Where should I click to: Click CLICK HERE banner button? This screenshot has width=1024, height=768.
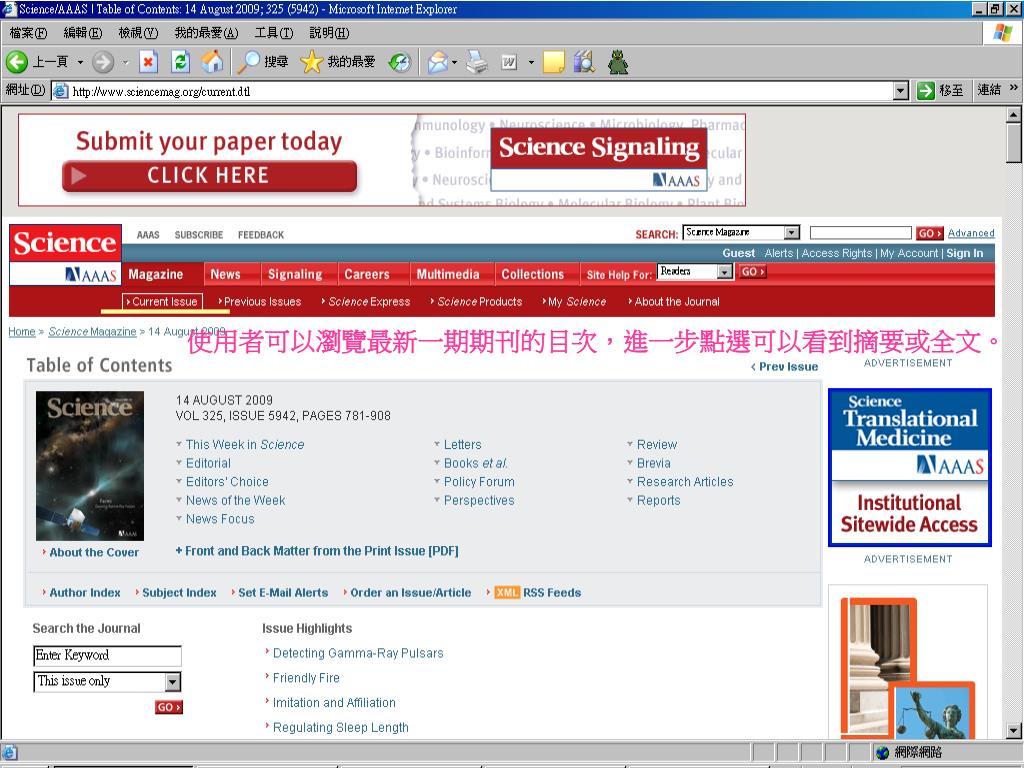pyautogui.click(x=209, y=176)
